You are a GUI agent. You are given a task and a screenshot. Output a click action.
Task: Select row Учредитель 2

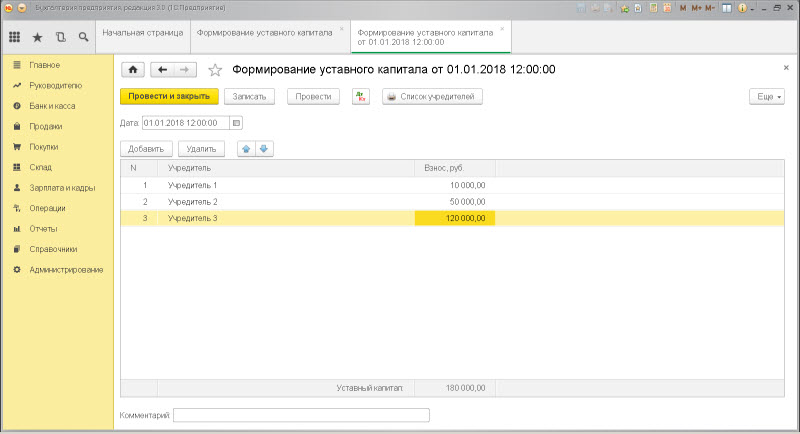click(x=452, y=202)
